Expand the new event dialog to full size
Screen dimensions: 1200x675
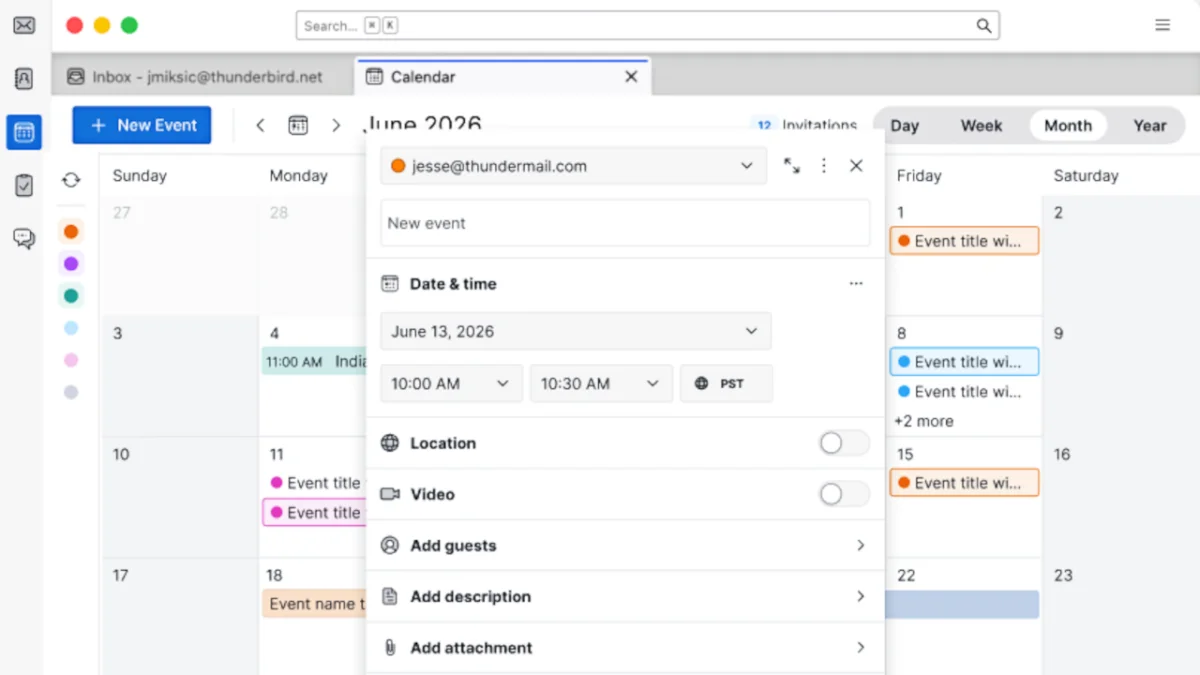[792, 166]
